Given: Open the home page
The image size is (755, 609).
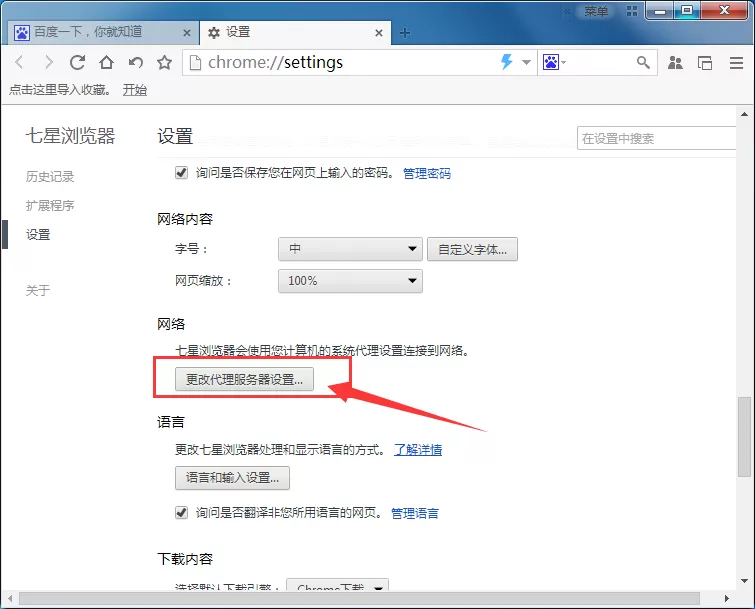Looking at the screenshot, I should 106,62.
